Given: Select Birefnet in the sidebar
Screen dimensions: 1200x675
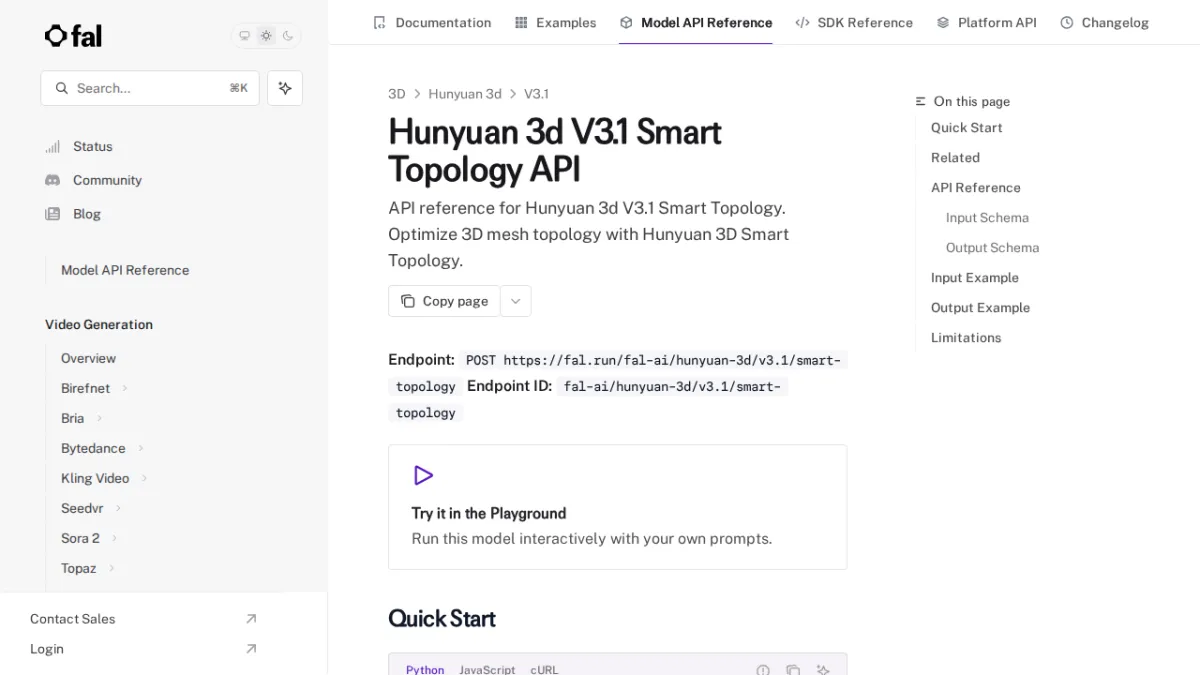Looking at the screenshot, I should click(85, 388).
